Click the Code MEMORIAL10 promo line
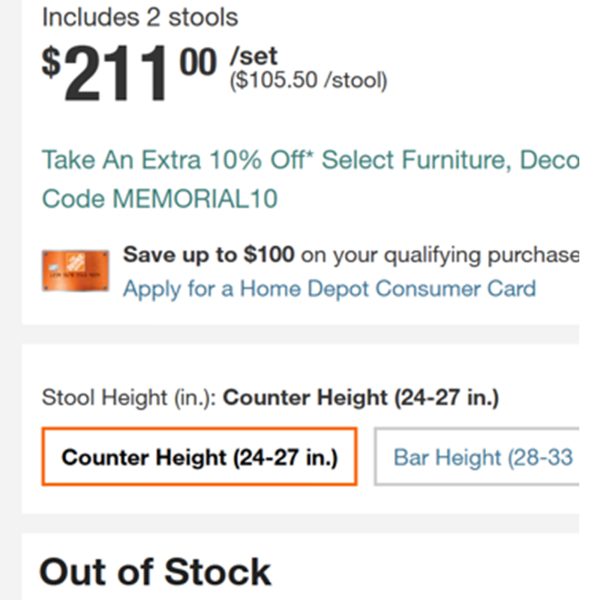 click(160, 199)
